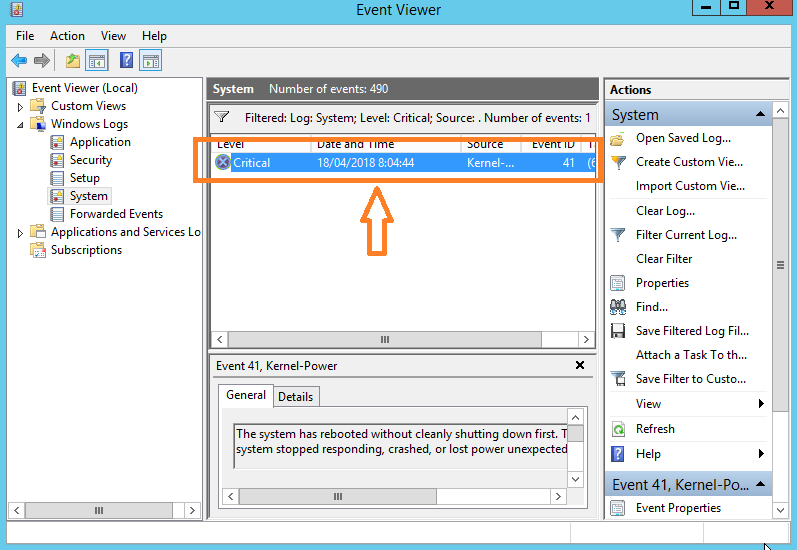Click the Forwarded Events log icon
Screen dimensions: 797x550
click(57, 214)
